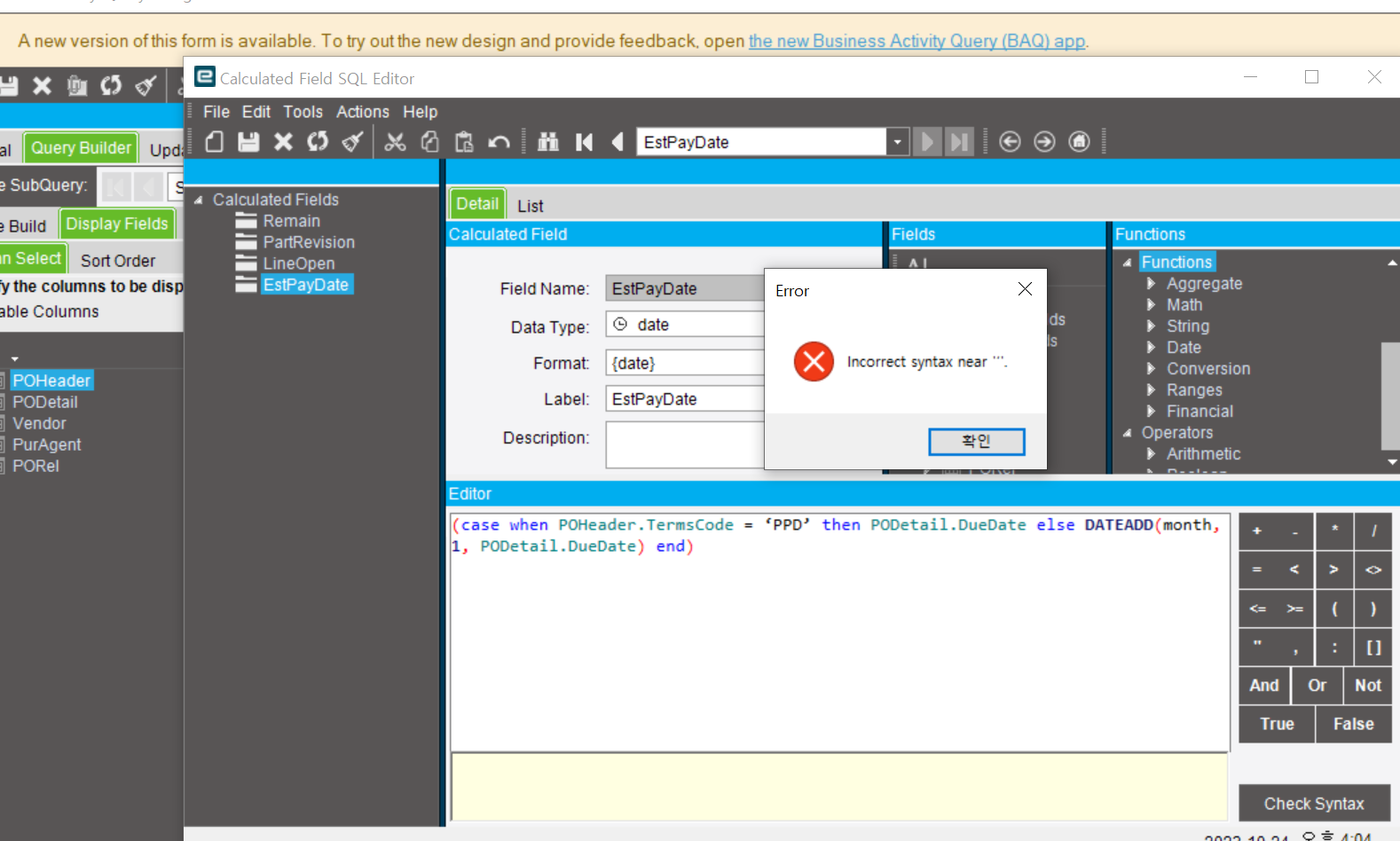Open the Tools menu
This screenshot has height=841, width=1400.
click(303, 112)
